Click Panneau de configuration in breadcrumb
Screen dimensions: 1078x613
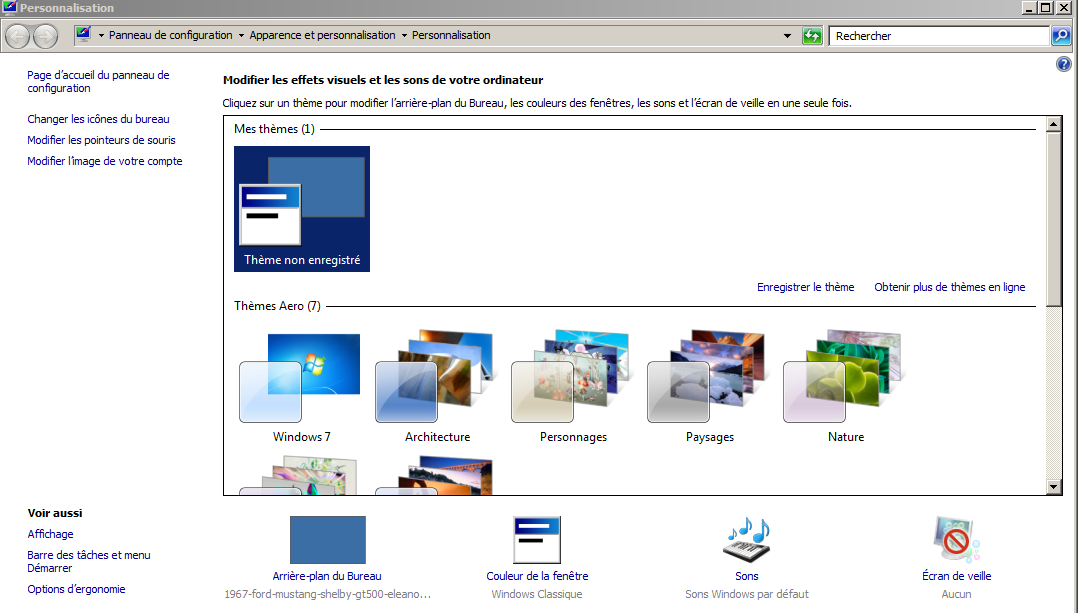pos(170,35)
